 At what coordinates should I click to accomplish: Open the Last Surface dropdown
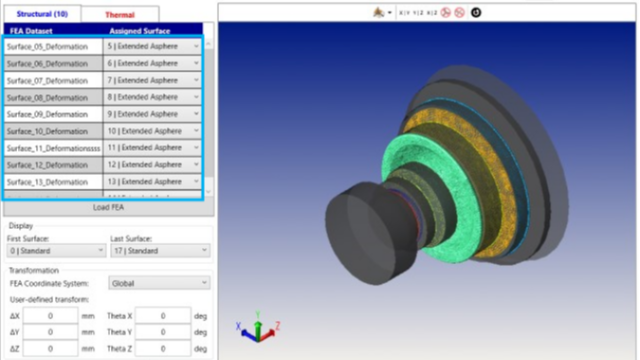(160, 251)
